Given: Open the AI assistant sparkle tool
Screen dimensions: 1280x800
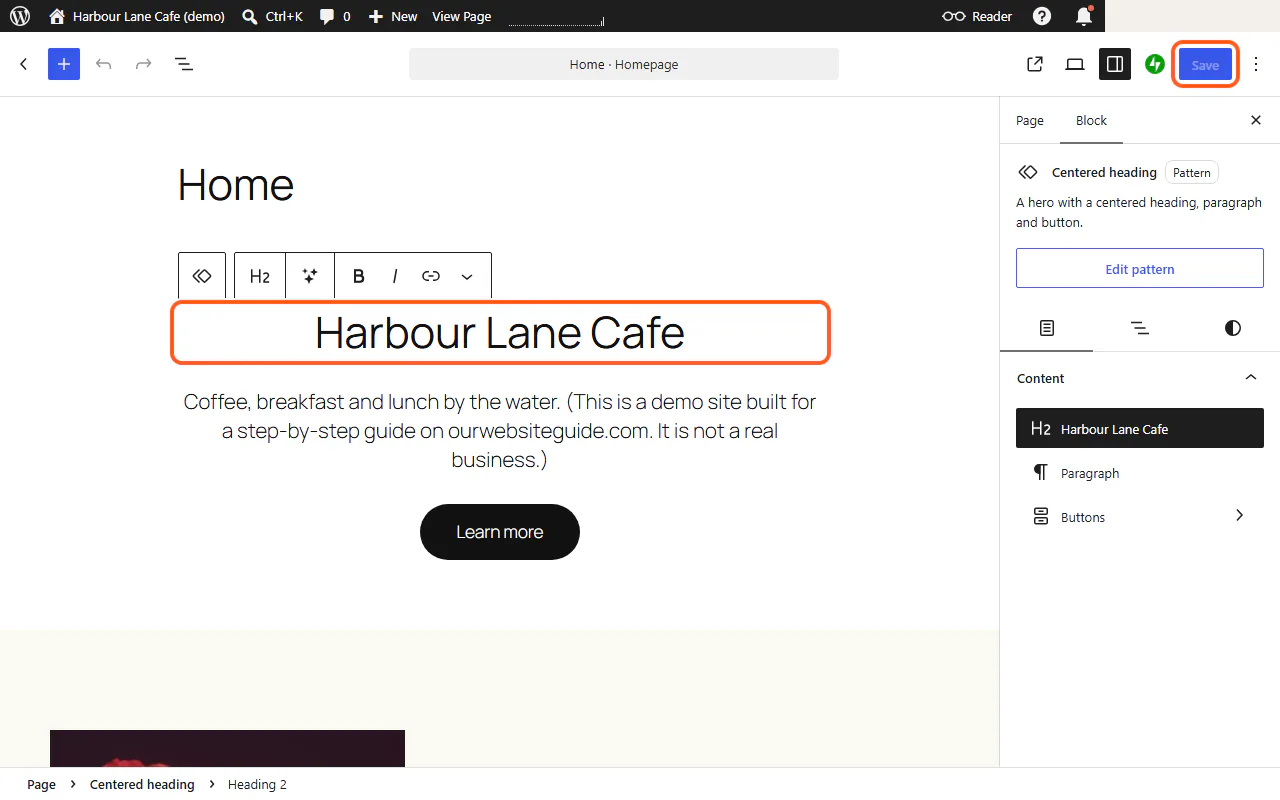Looking at the screenshot, I should [x=310, y=276].
